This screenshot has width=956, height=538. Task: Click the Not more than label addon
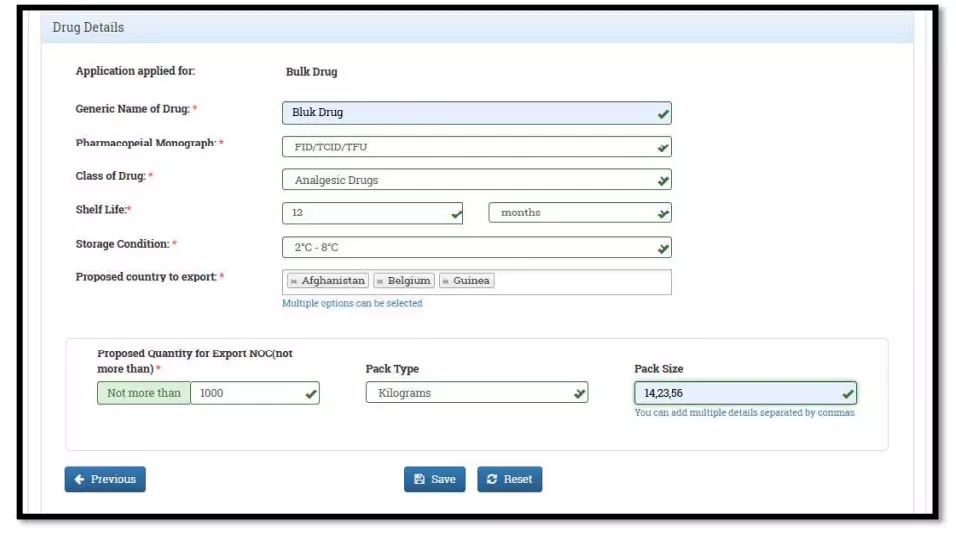click(x=144, y=393)
